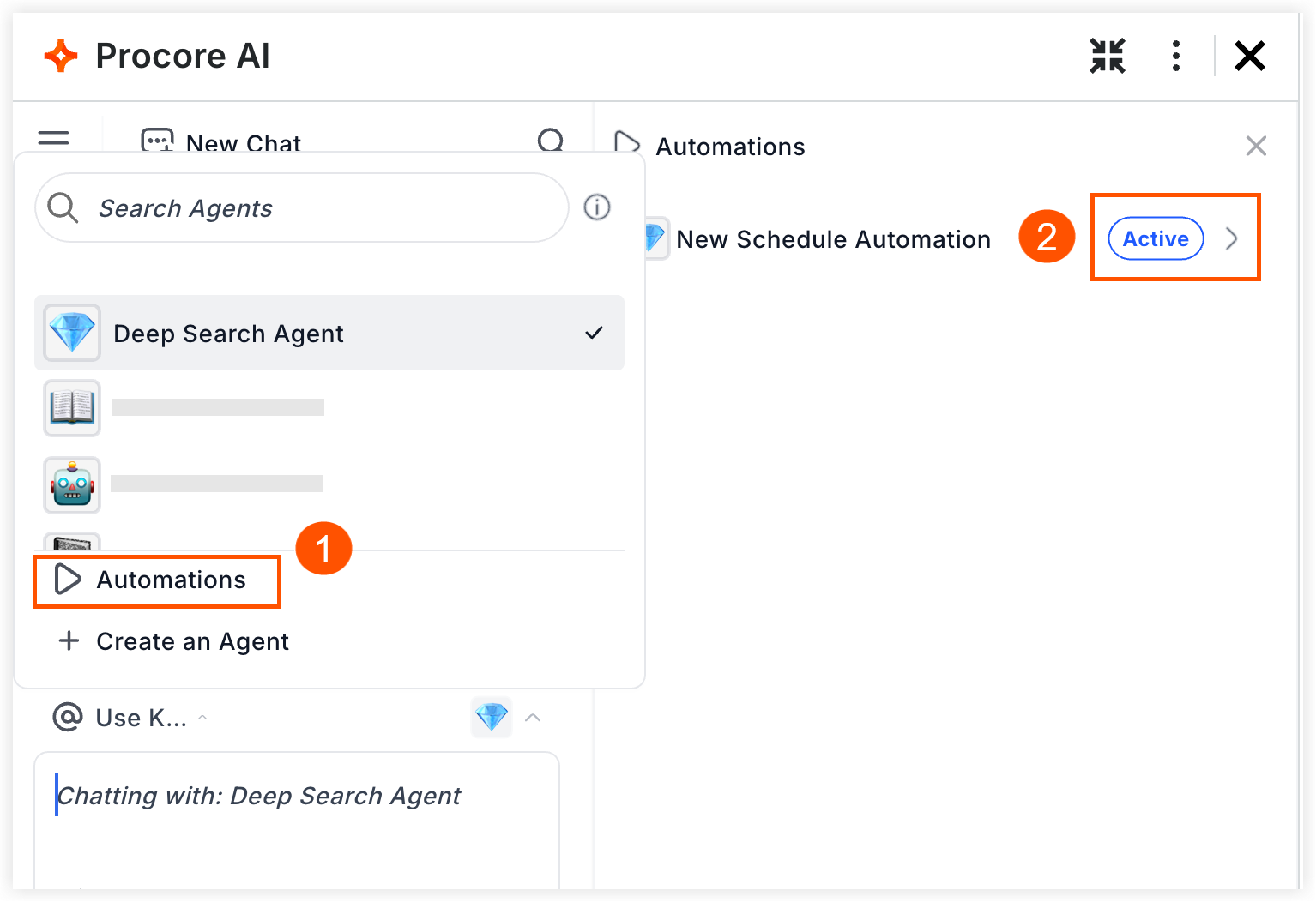Open the agents info icon
The width and height of the screenshot is (1316, 902).
pos(597,207)
